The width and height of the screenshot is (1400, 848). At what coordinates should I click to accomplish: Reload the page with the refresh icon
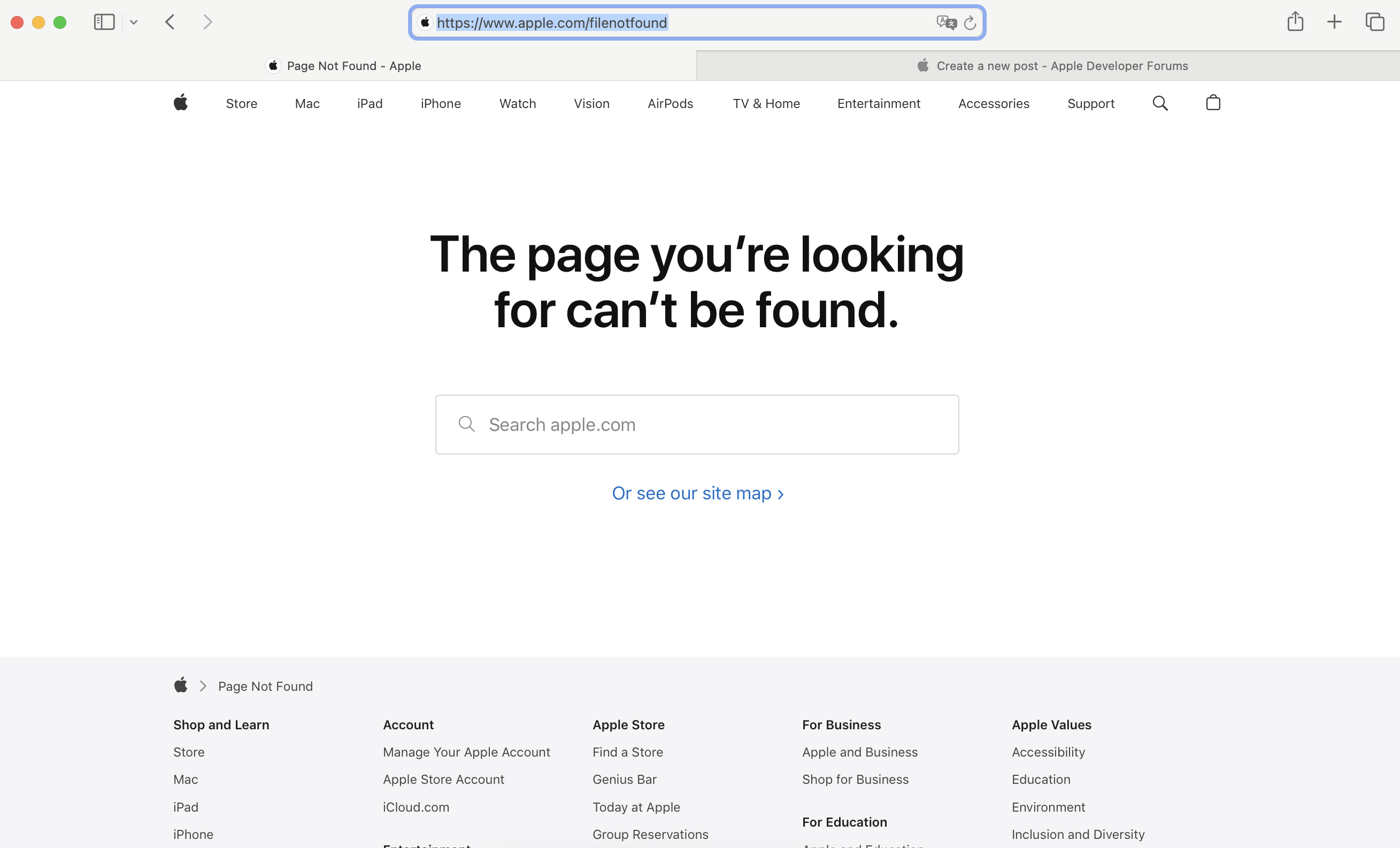pos(970,22)
